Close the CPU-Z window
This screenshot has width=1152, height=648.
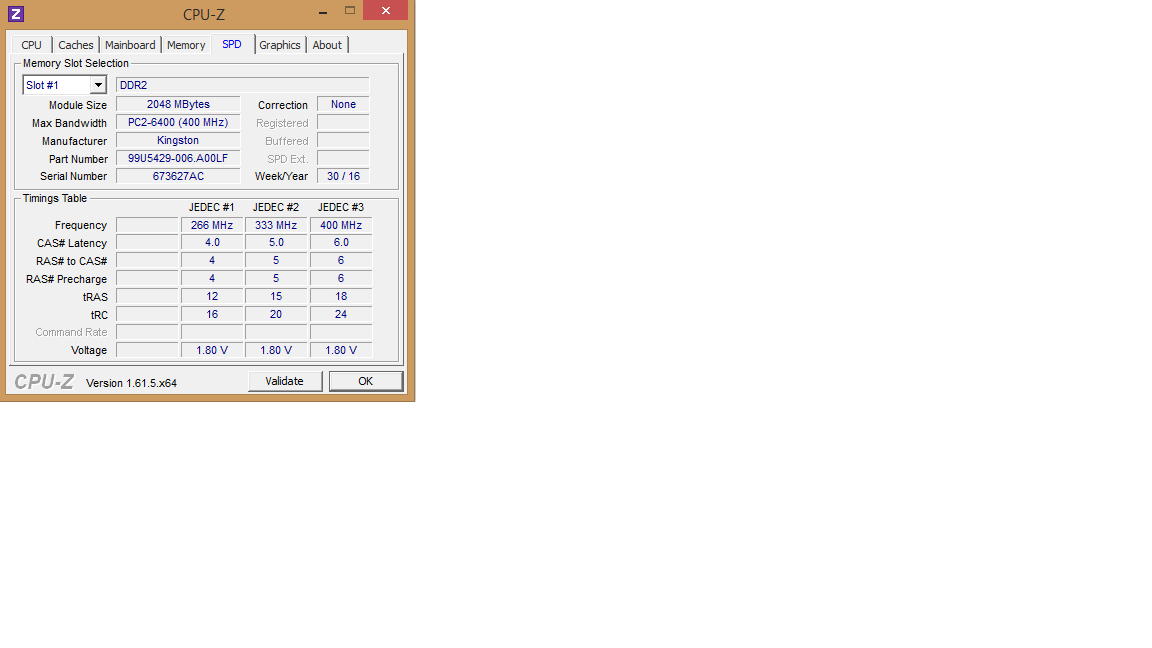coord(385,11)
